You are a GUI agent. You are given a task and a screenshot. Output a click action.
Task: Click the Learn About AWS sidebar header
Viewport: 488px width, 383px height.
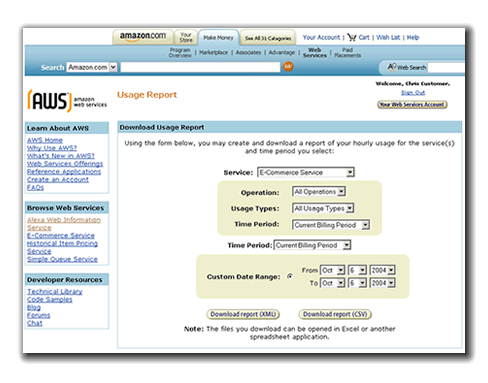coord(67,128)
